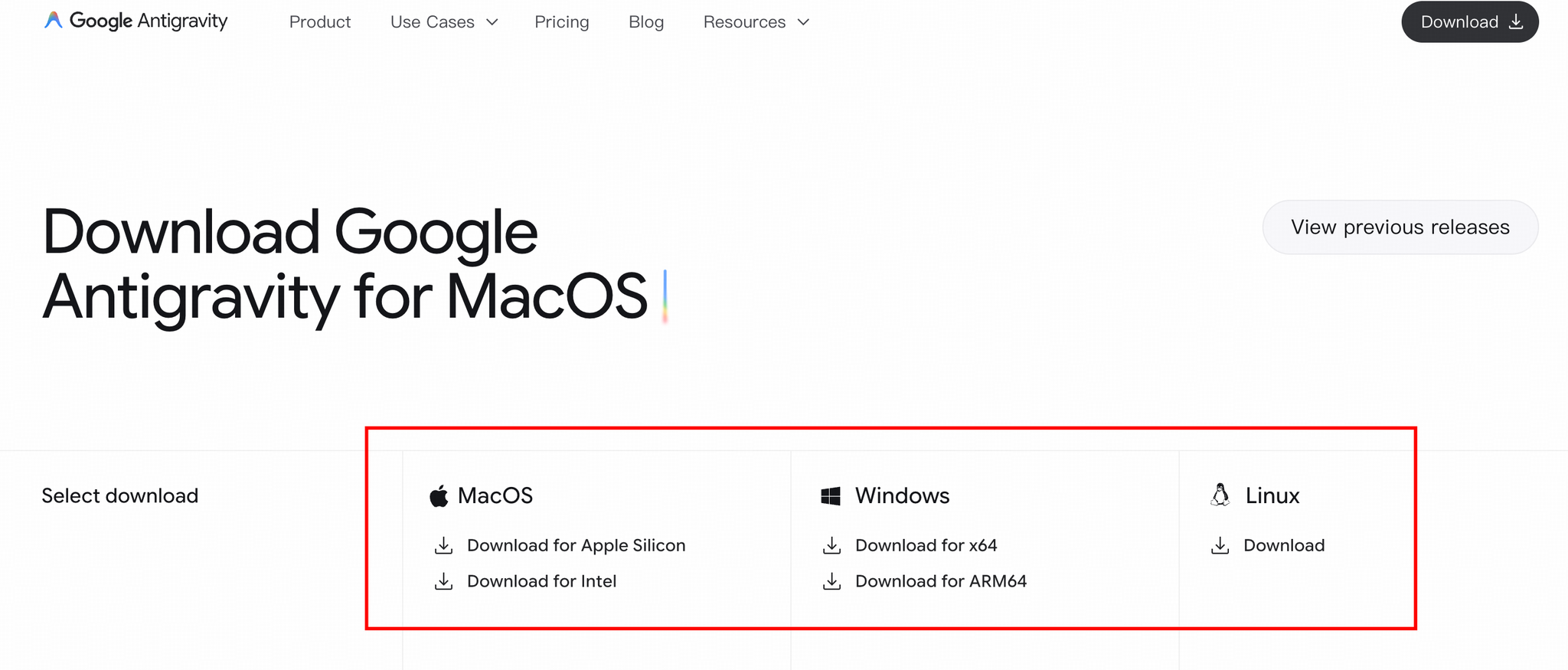This screenshot has width=1568, height=670.
Task: Click the Windows logo icon
Action: (x=831, y=496)
